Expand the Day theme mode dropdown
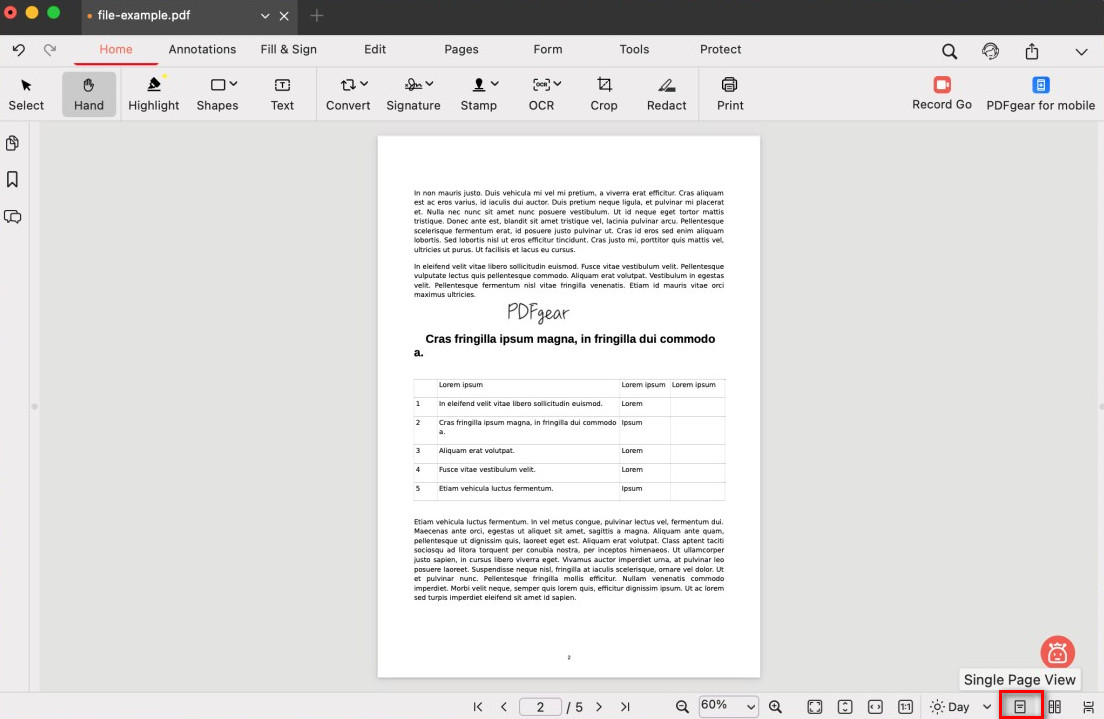Viewport: 1104px width, 719px height. 987,707
